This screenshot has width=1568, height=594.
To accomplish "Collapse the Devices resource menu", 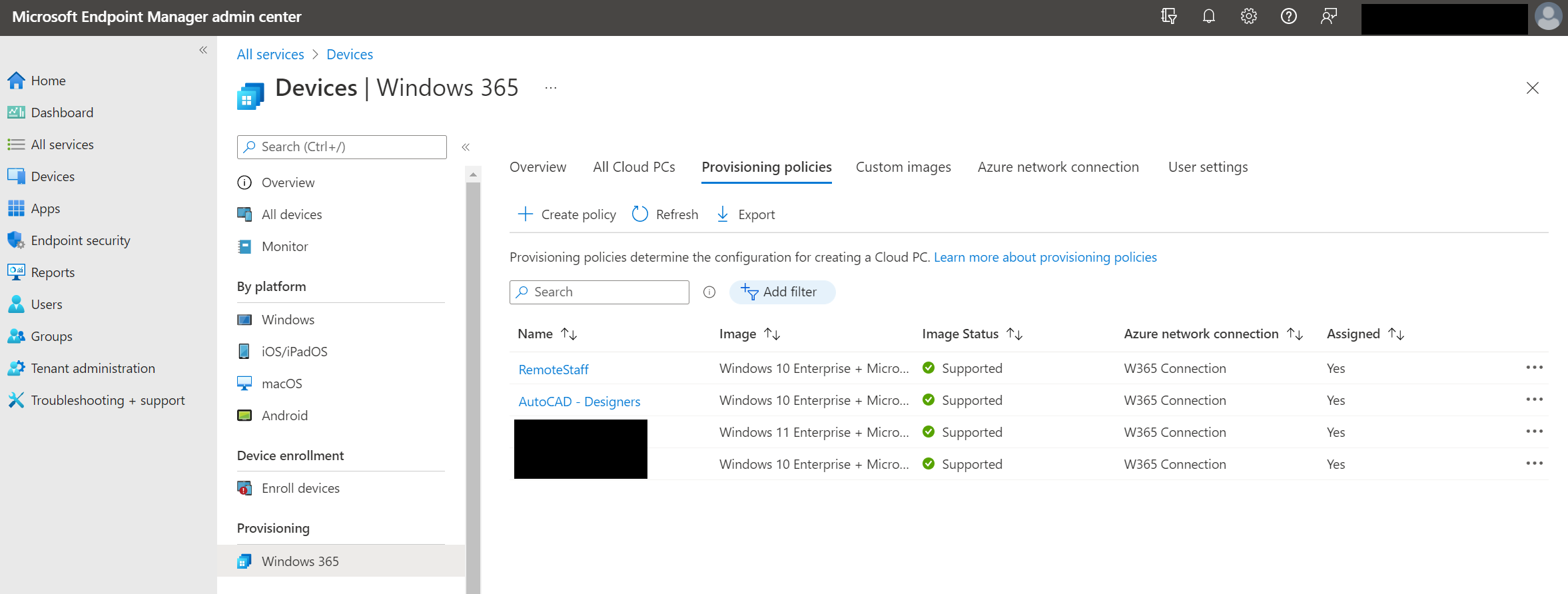I will pos(466,147).
